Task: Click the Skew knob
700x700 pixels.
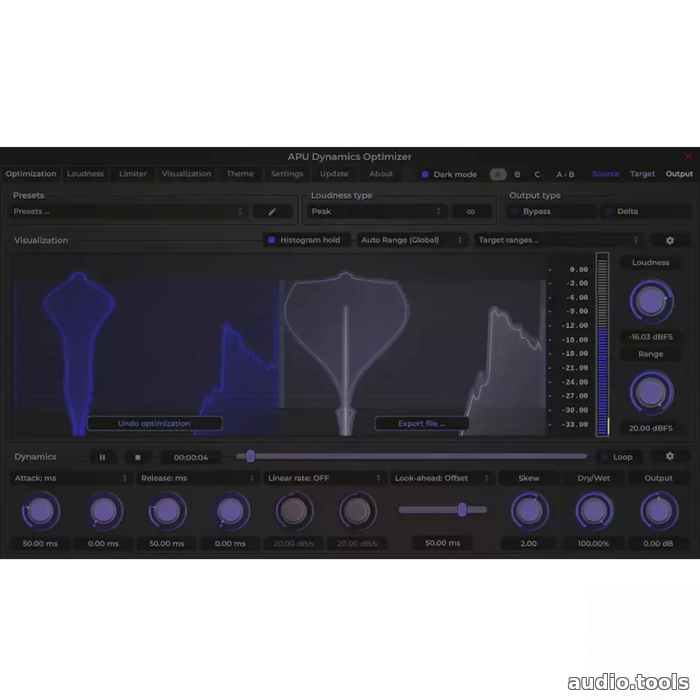Action: point(529,511)
